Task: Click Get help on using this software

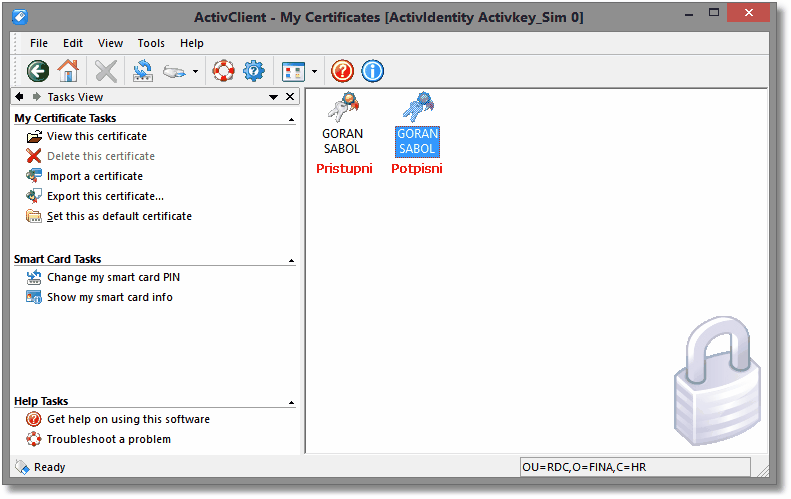Action: (x=129, y=419)
